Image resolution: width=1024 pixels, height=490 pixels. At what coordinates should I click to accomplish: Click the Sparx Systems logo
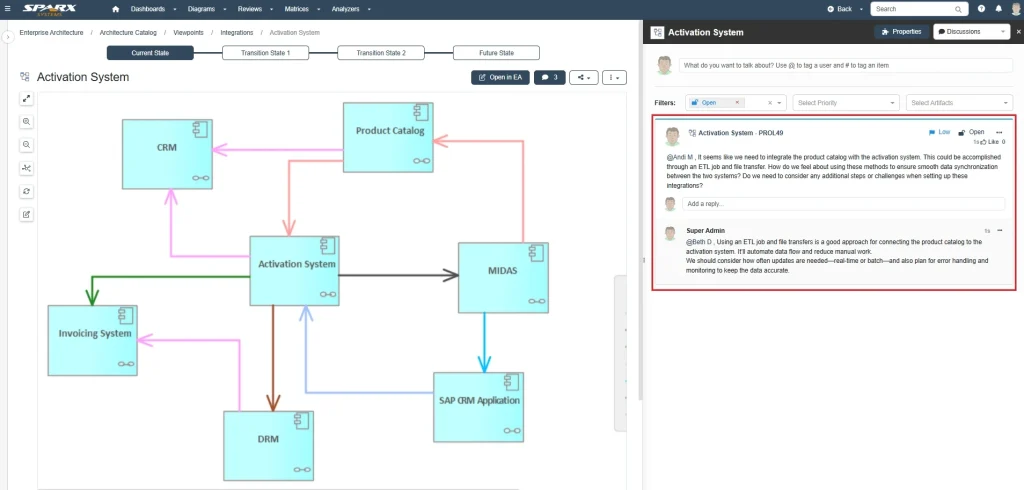50,9
